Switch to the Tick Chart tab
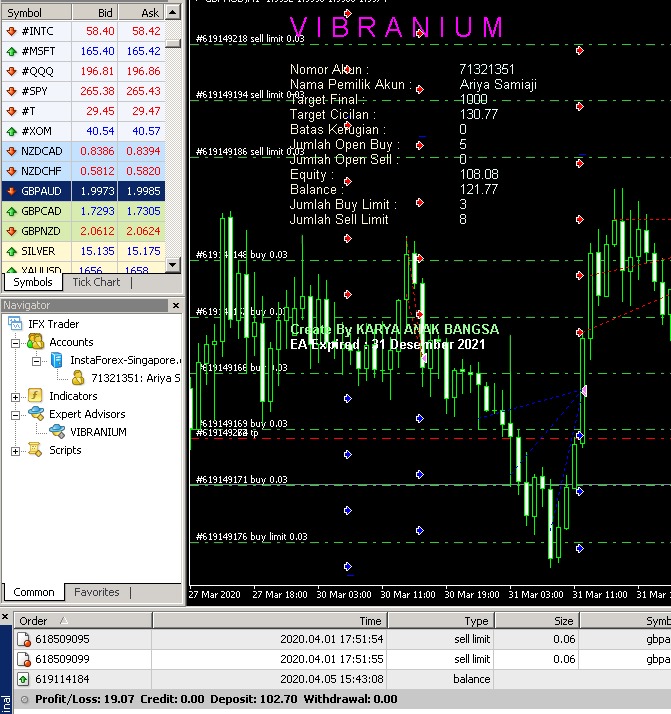Image resolution: width=671 pixels, height=714 pixels. pos(96,282)
